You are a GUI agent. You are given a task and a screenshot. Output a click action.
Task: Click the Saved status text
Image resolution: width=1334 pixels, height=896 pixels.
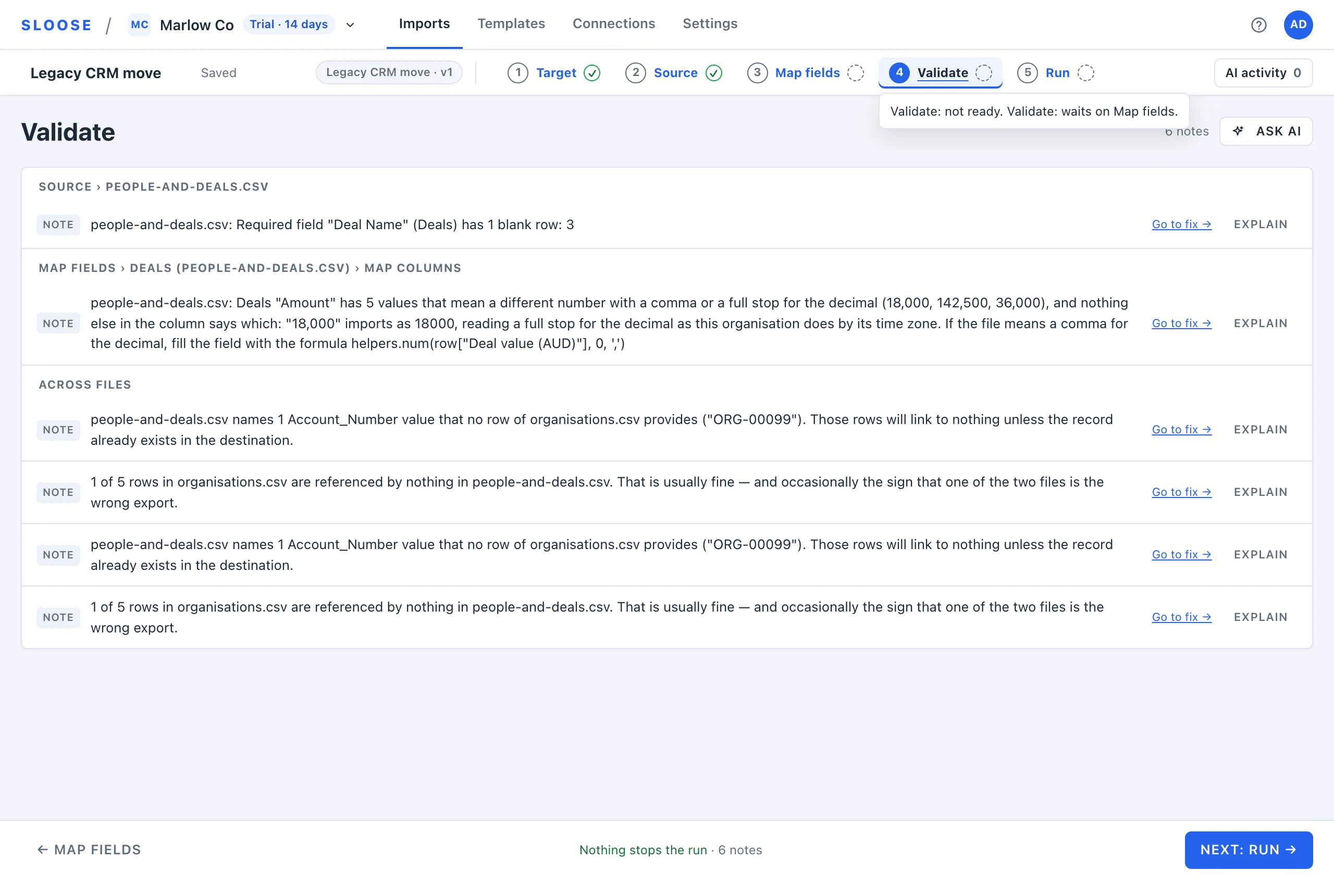pos(218,73)
